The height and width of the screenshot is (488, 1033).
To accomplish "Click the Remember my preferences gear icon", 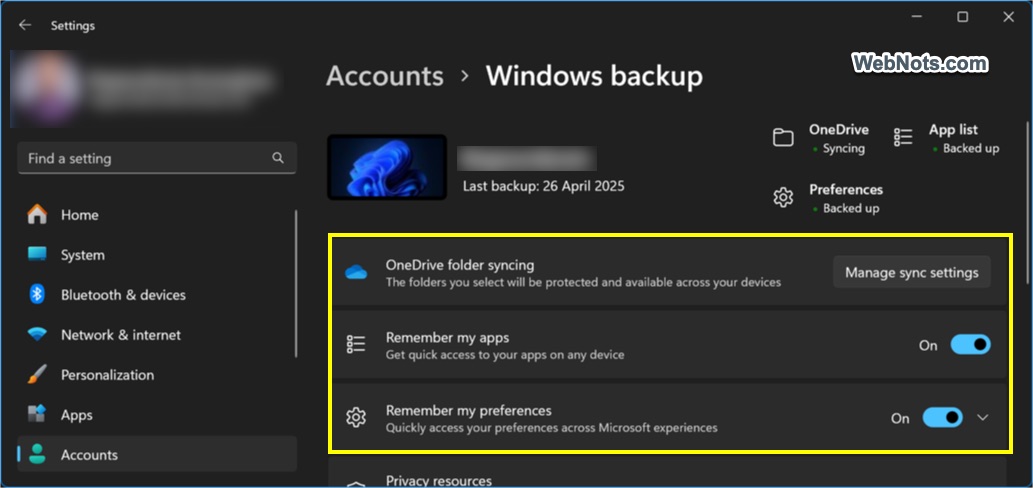I will (x=356, y=418).
